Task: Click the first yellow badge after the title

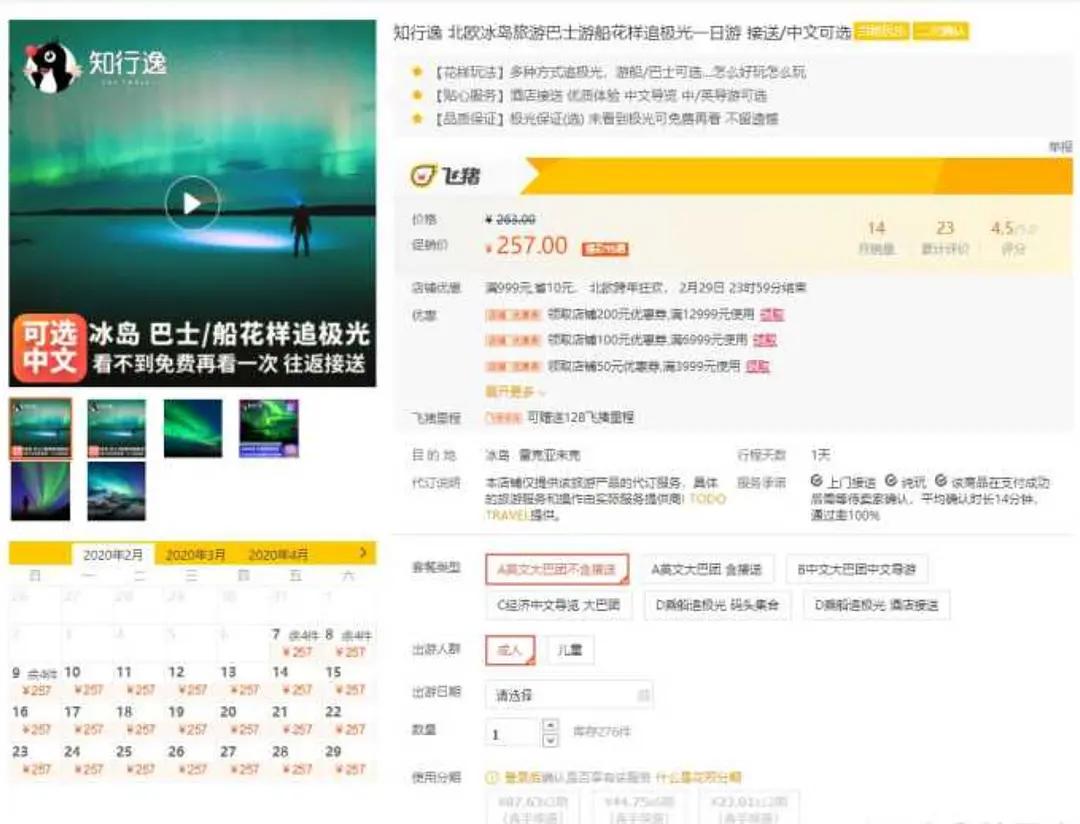Action: point(882,31)
